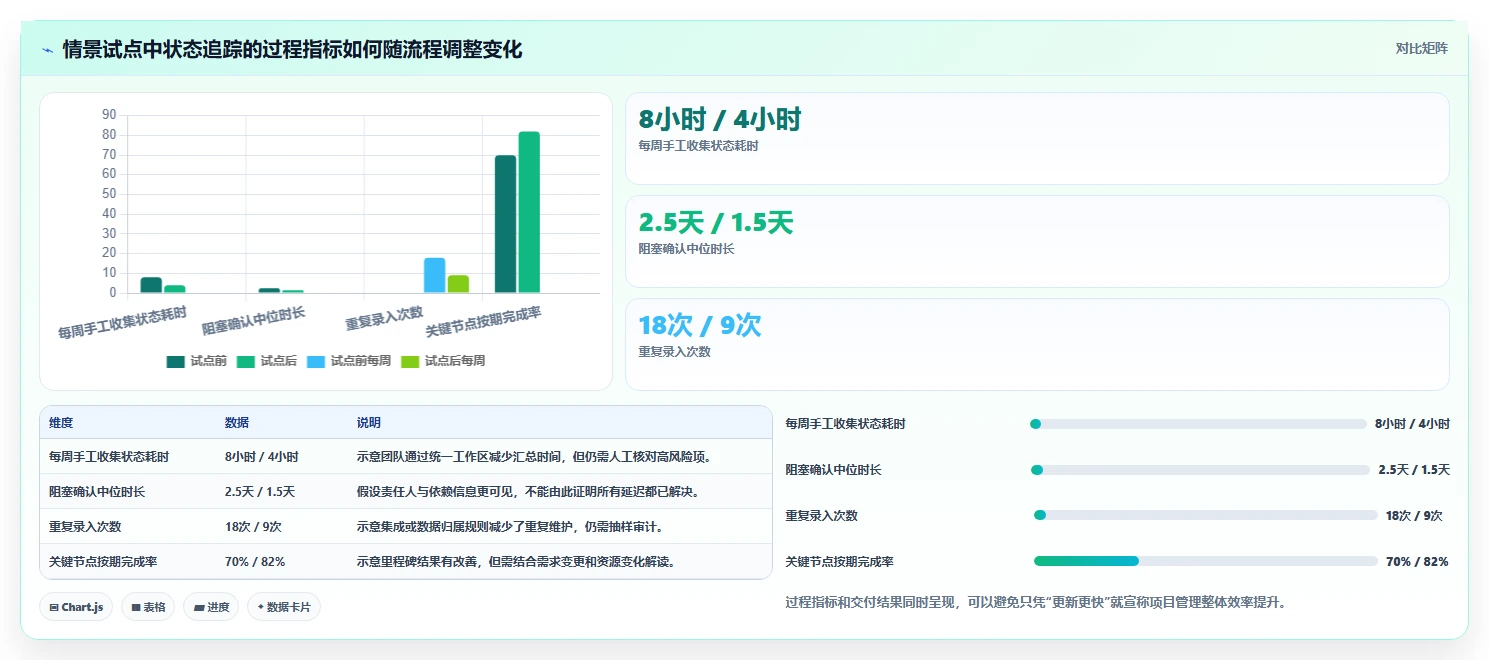Click the 试点前 bar for 关键节点按期完成率
The width and height of the screenshot is (1489, 660).
(x=506, y=224)
